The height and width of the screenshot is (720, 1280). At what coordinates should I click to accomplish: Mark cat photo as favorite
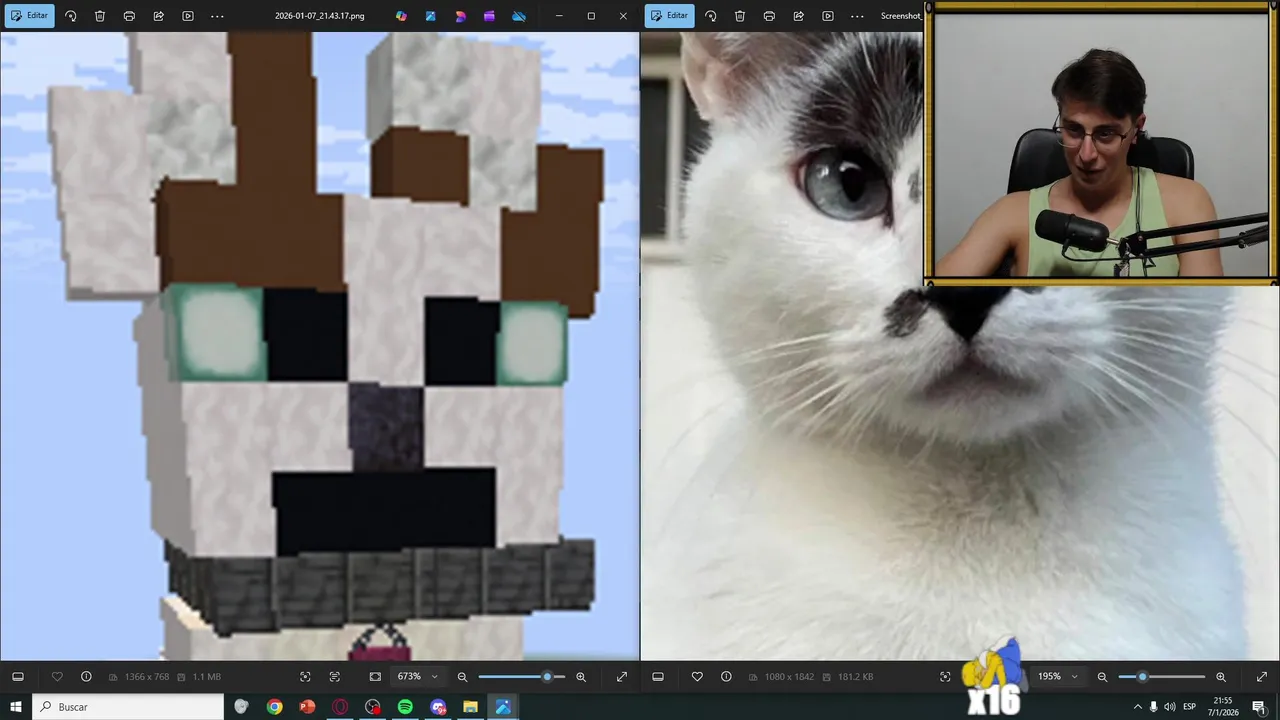click(697, 677)
